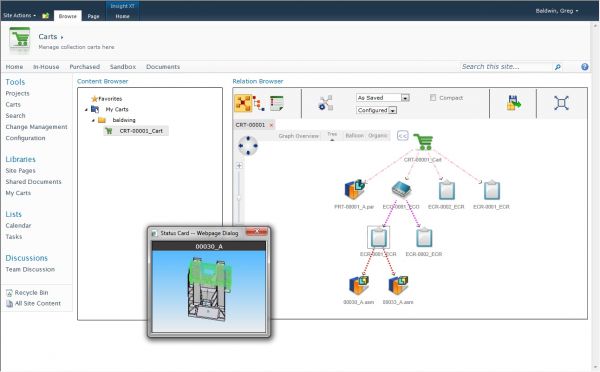Image resolution: width=600 pixels, height=372 pixels.
Task: Close the CRT-00001 tab
Action: tap(271, 125)
